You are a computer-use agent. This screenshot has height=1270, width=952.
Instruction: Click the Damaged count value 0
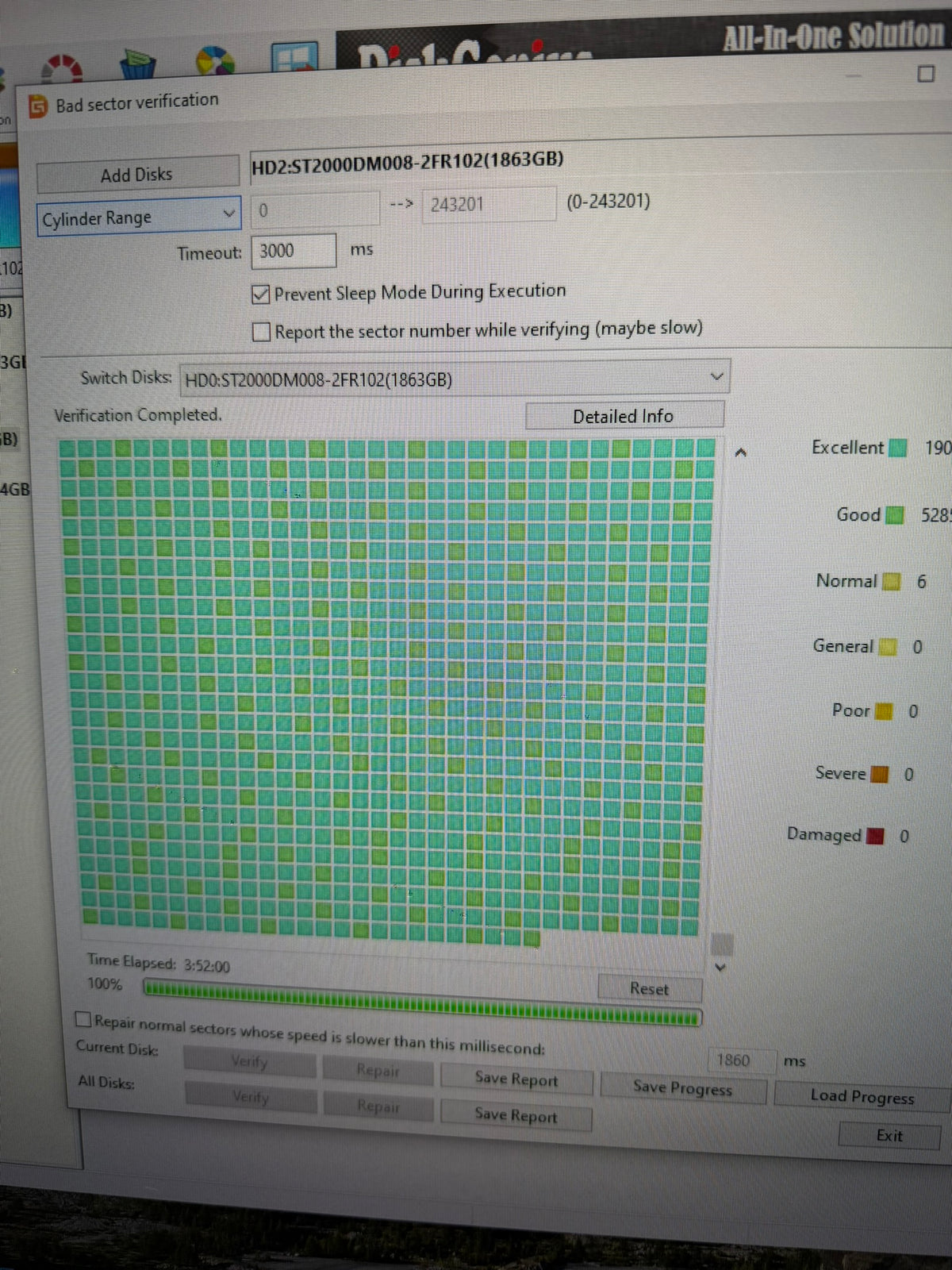click(x=904, y=836)
